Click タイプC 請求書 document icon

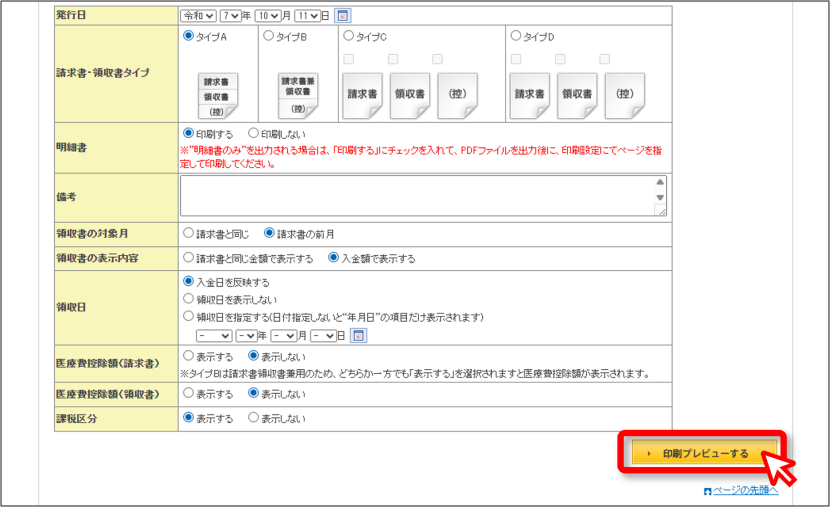click(x=363, y=96)
